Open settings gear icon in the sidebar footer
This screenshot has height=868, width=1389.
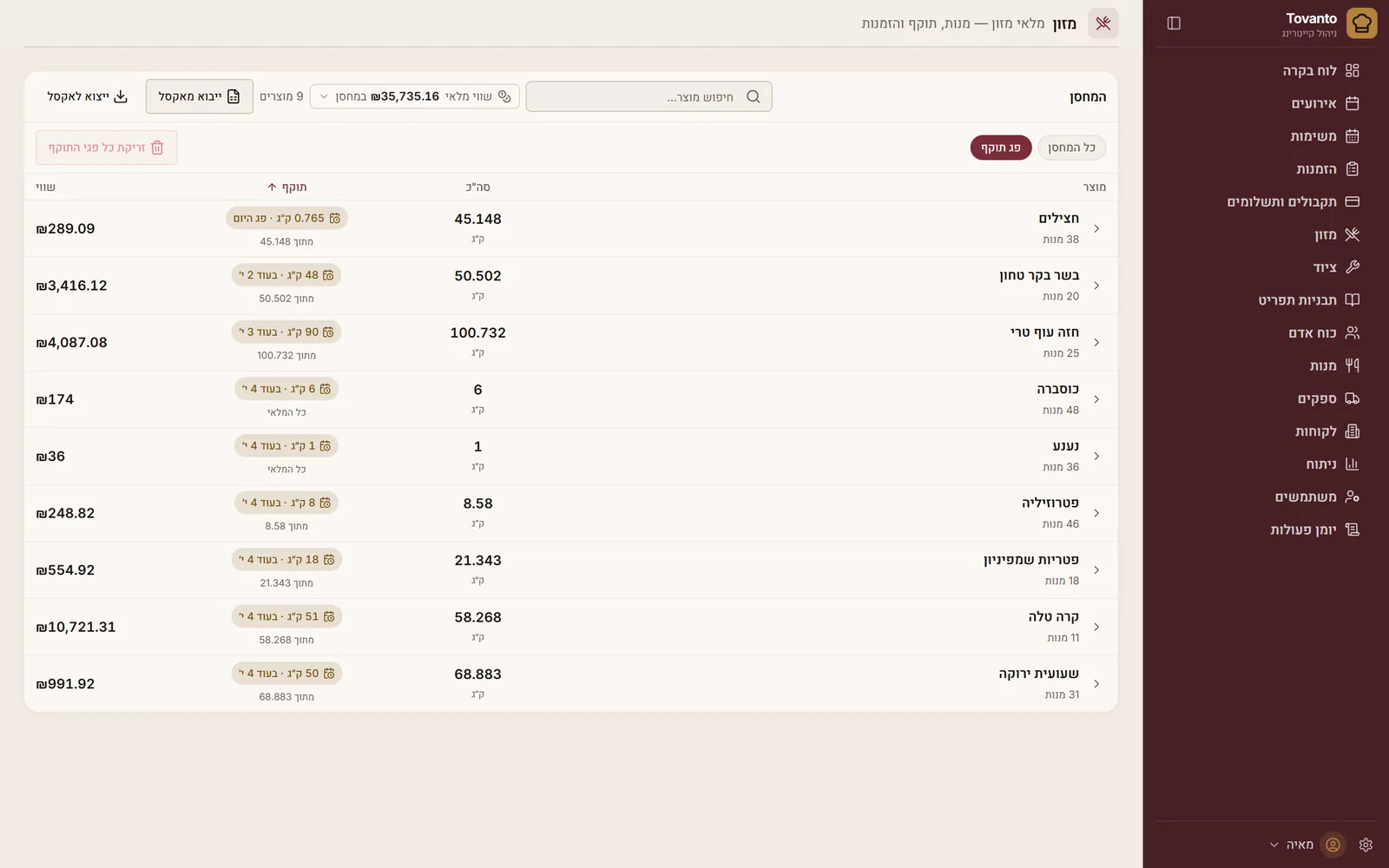1366,845
